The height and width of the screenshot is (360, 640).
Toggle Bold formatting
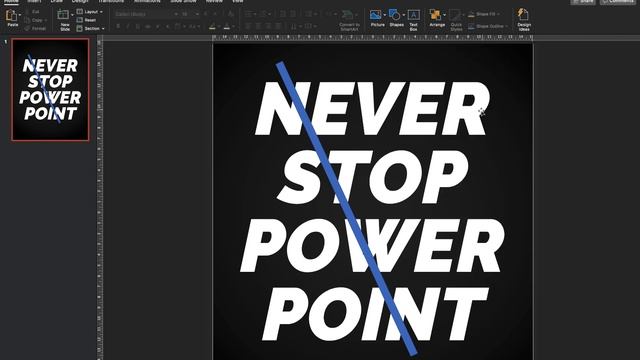118,27
